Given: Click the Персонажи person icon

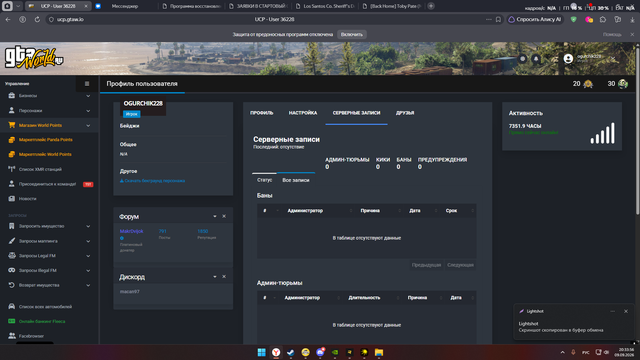Looking at the screenshot, I should (x=11, y=110).
